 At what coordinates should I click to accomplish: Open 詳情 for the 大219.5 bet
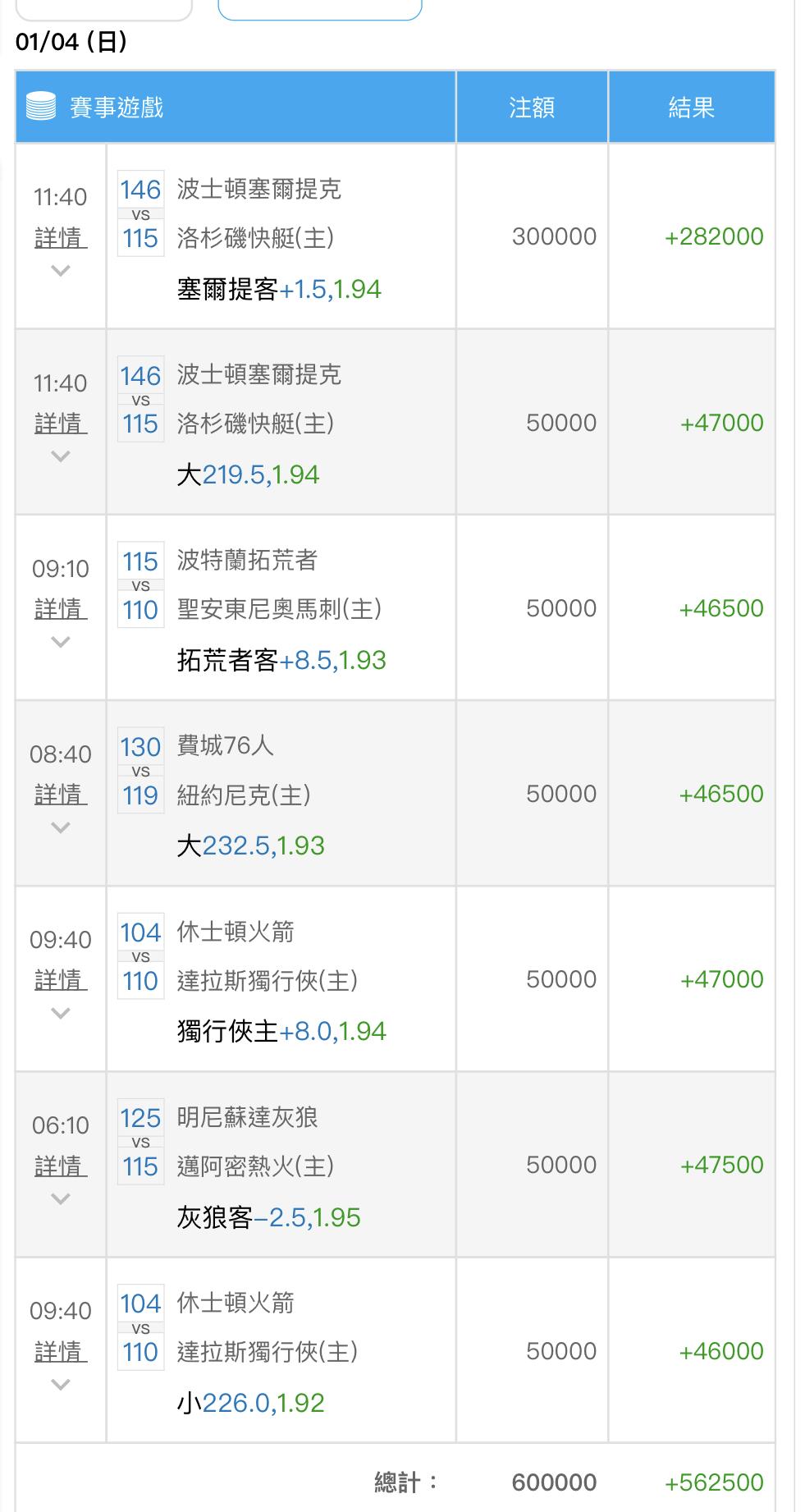[61, 424]
